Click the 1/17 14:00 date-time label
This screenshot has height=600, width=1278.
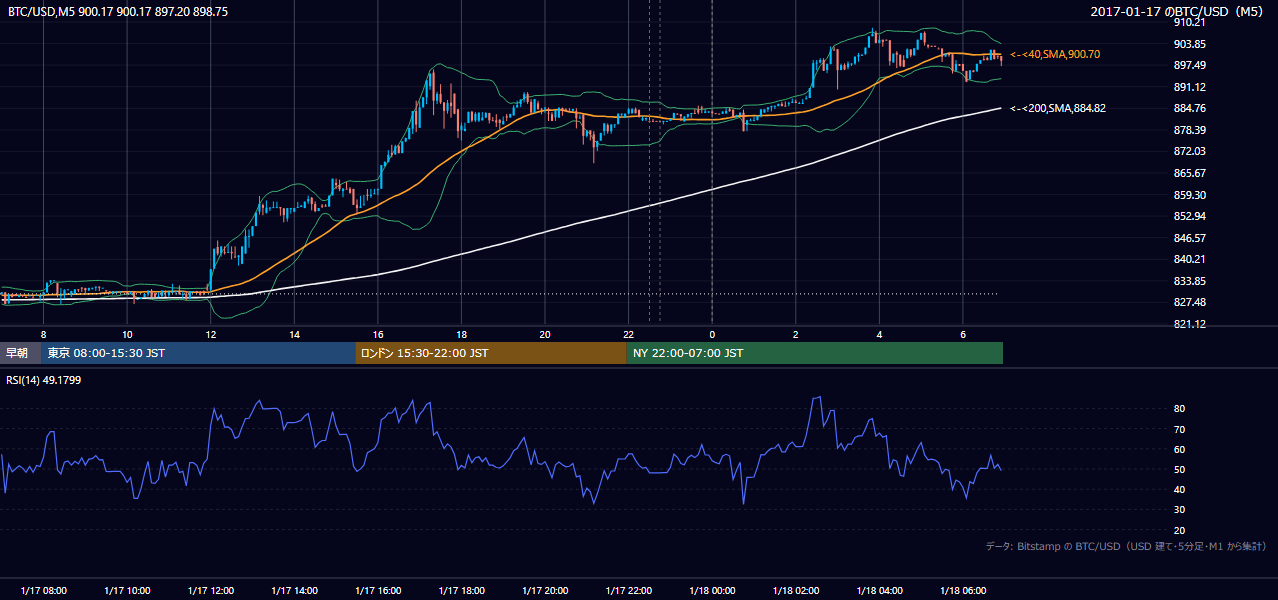coord(294,591)
